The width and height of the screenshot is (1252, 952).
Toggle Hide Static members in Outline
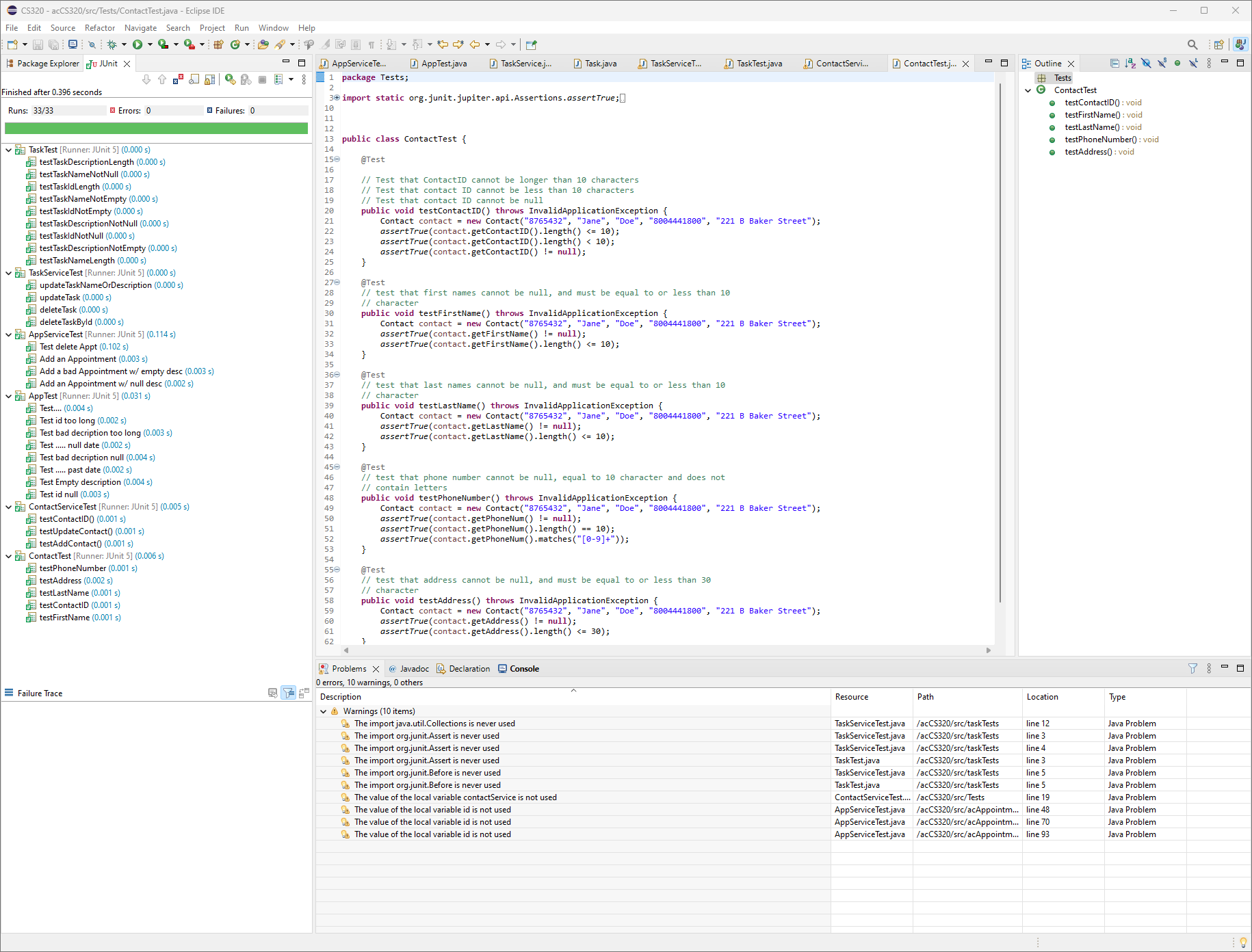tap(1162, 64)
